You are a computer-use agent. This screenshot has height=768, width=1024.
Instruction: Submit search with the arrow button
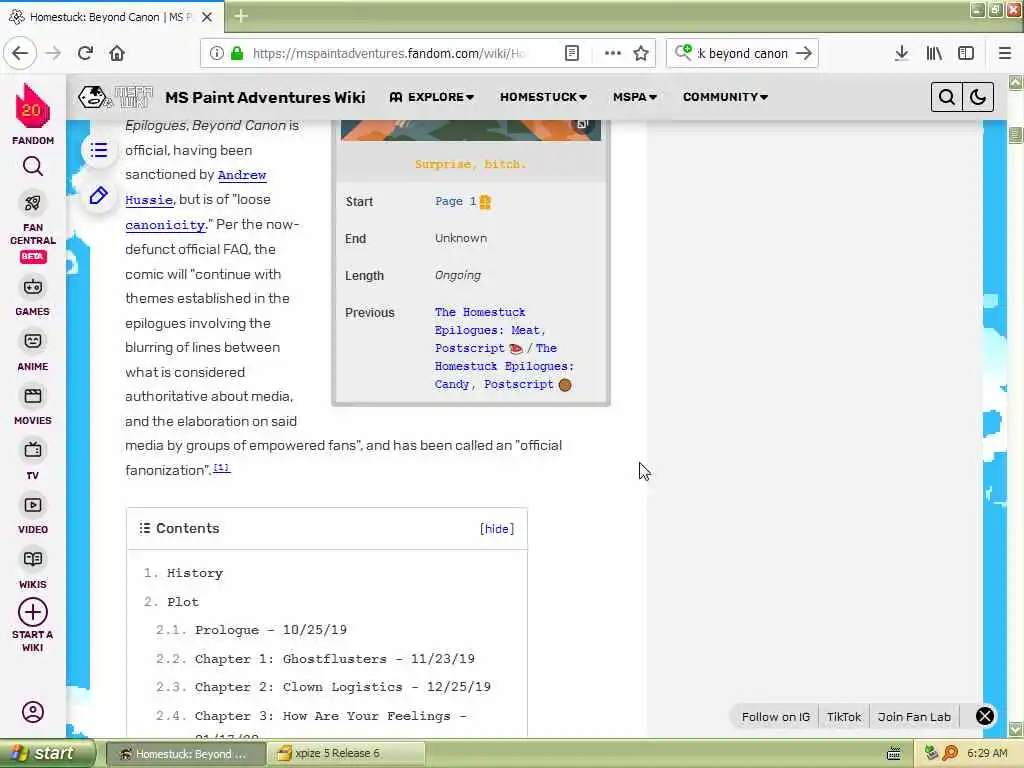(x=804, y=53)
